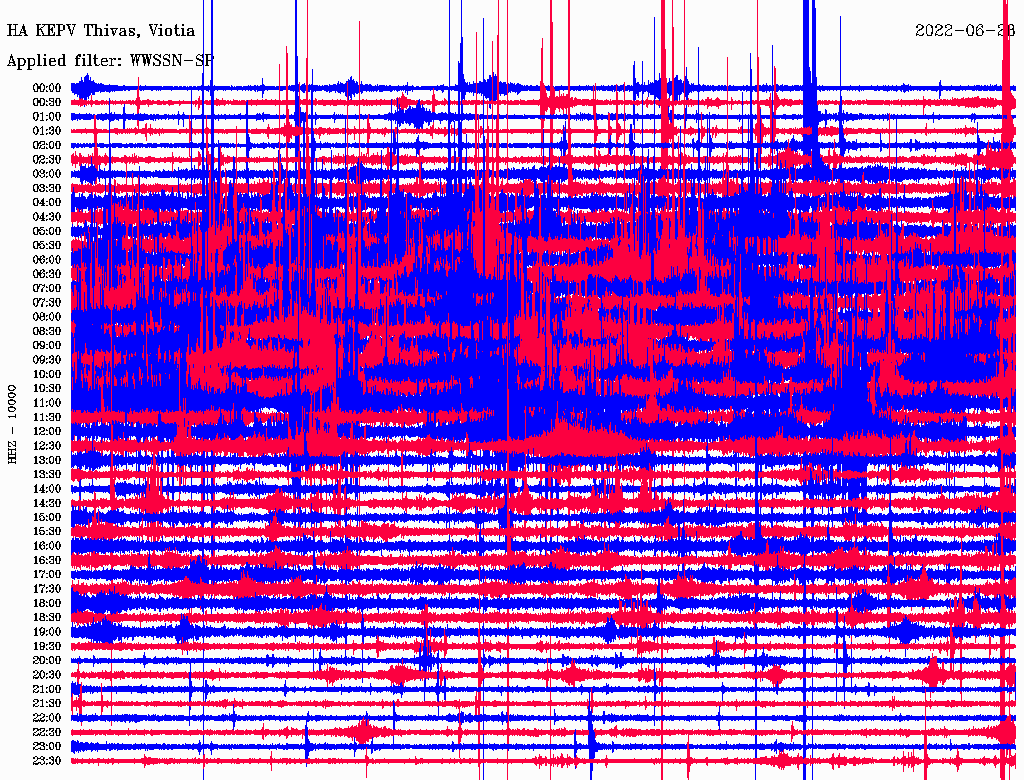Screen dimensions: 1024x780
Task: Click the '15:00' time label
Action: [x=47, y=517]
